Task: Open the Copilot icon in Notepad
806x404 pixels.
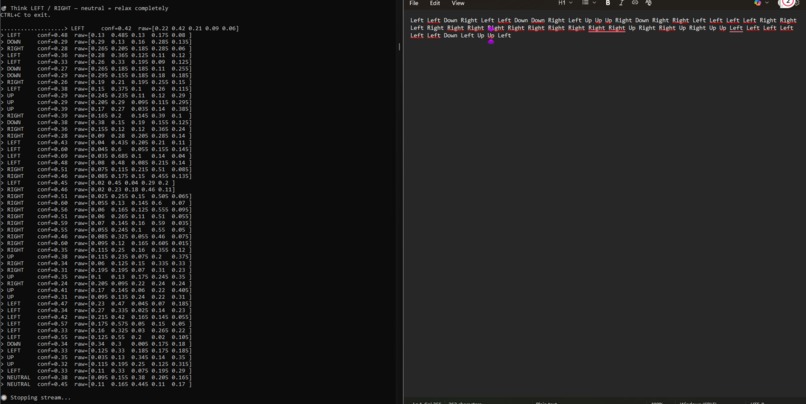Action: (x=758, y=3)
